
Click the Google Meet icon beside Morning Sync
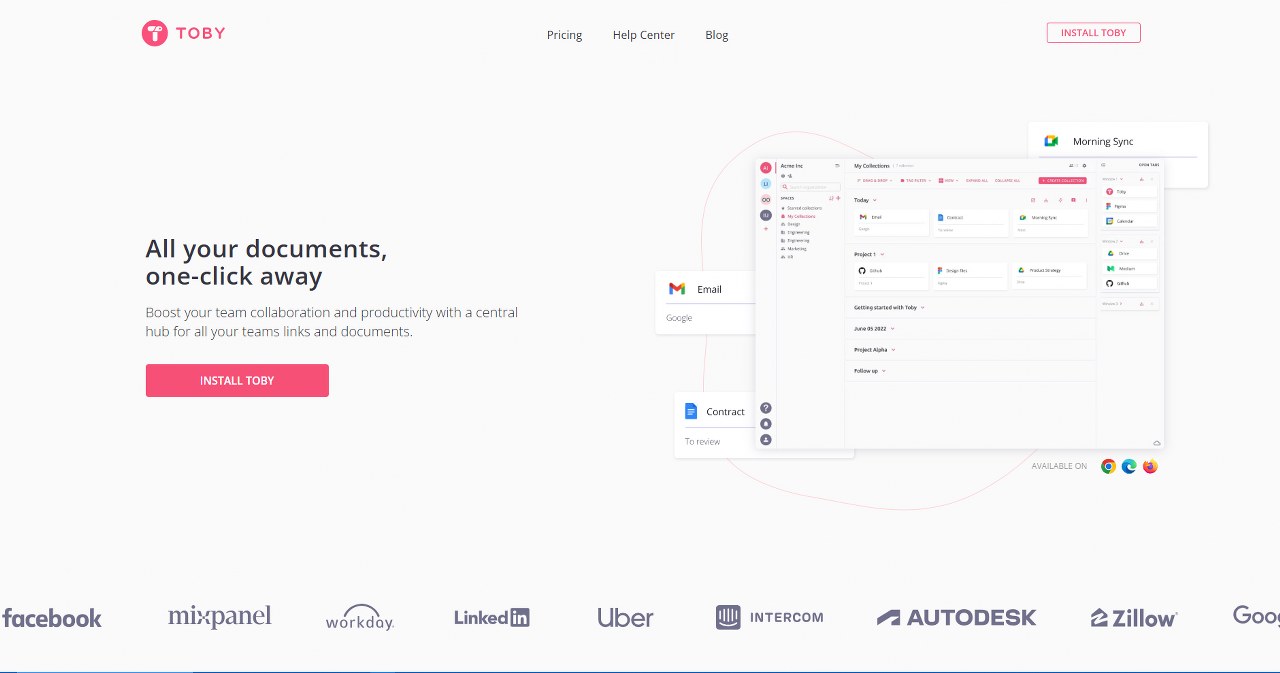click(x=1051, y=141)
